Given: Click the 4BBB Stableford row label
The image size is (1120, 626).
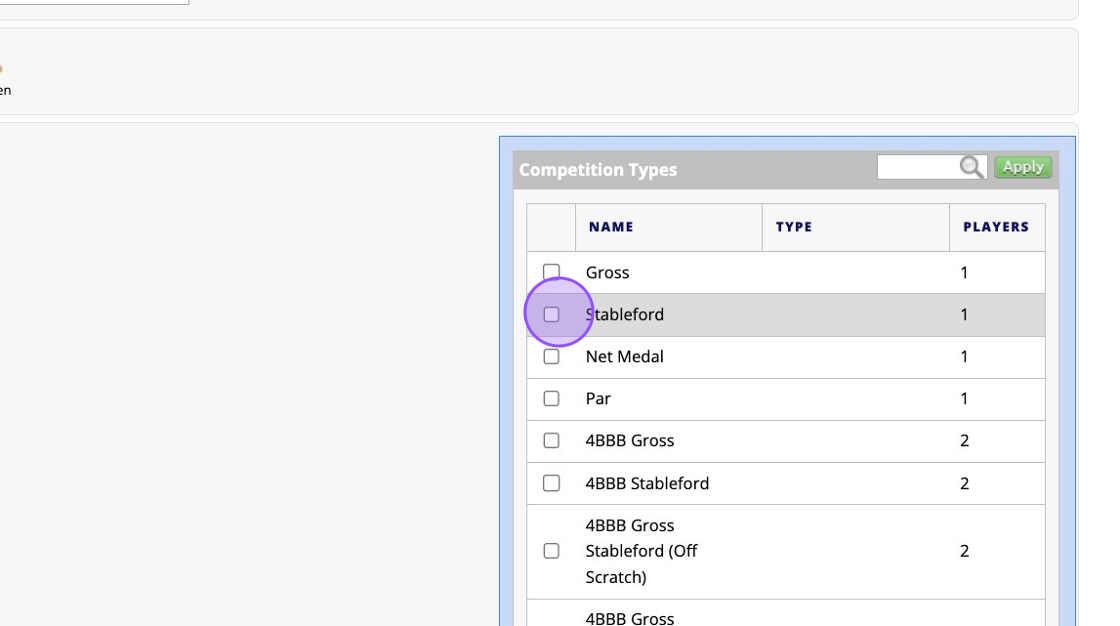Looking at the screenshot, I should click(647, 483).
